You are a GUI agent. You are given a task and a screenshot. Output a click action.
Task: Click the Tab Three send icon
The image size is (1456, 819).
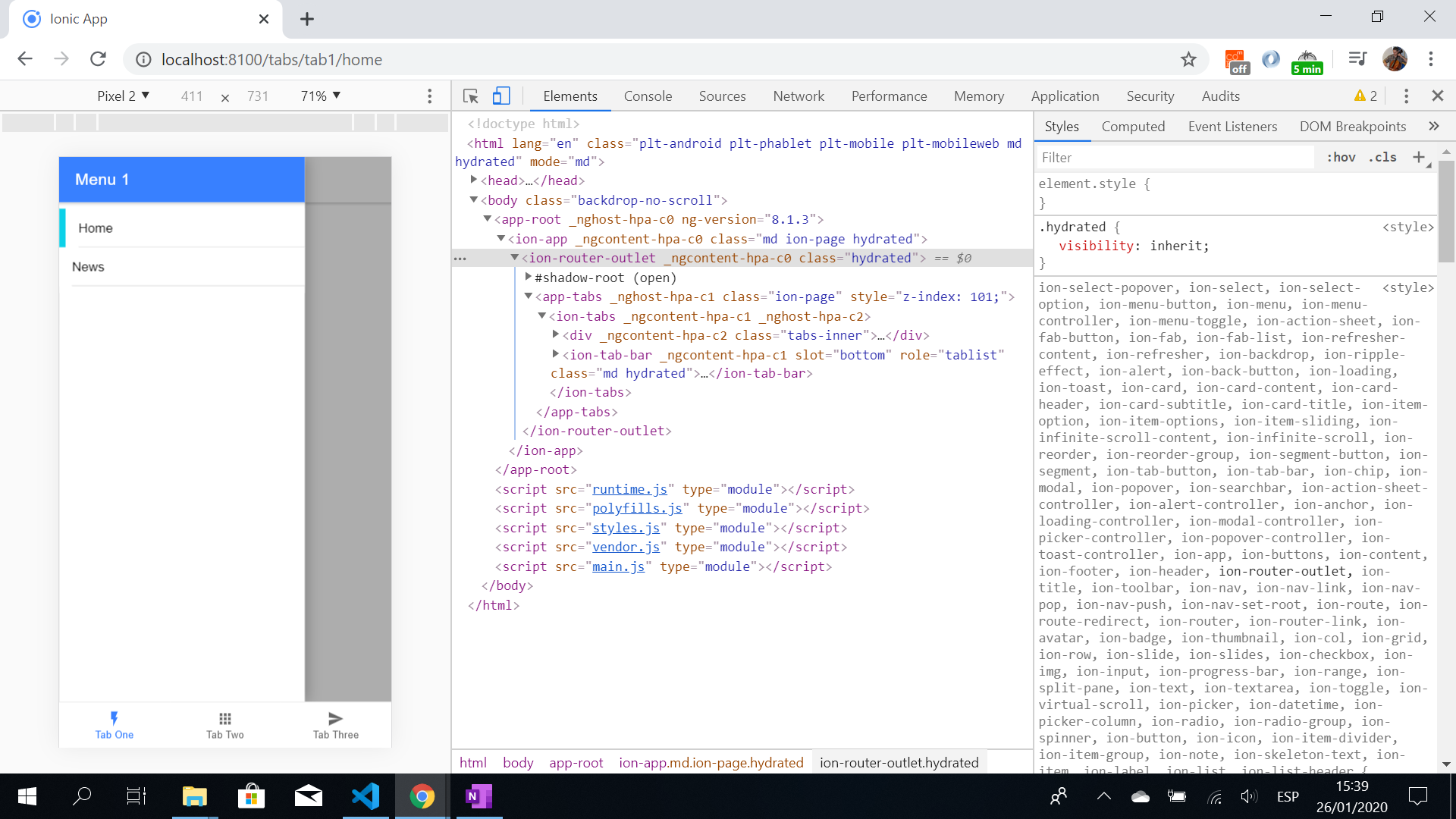tap(335, 718)
